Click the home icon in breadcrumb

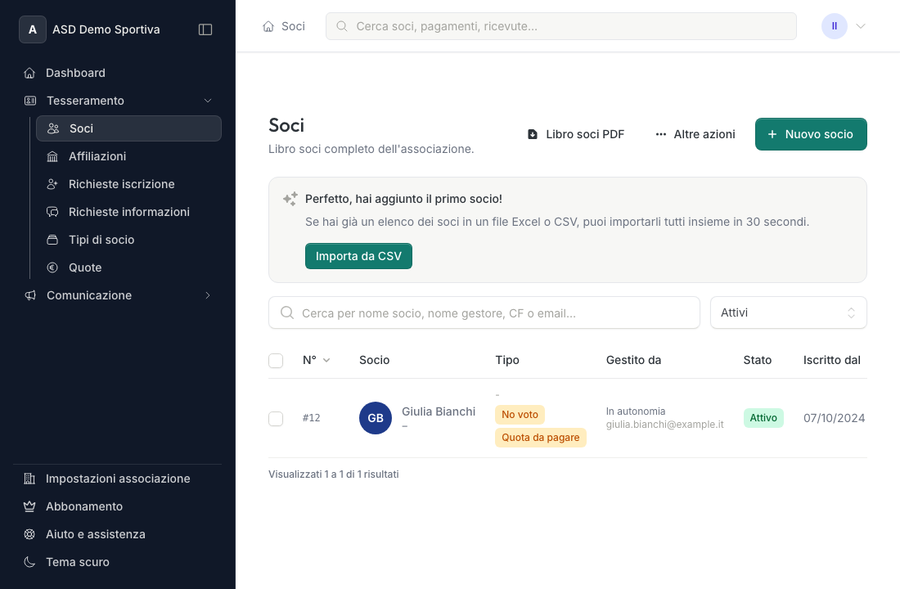pos(268,26)
